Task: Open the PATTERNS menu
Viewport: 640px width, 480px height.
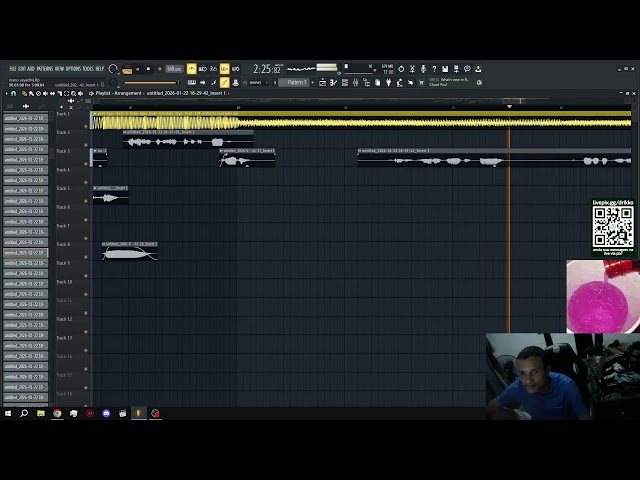Action: [x=45, y=69]
